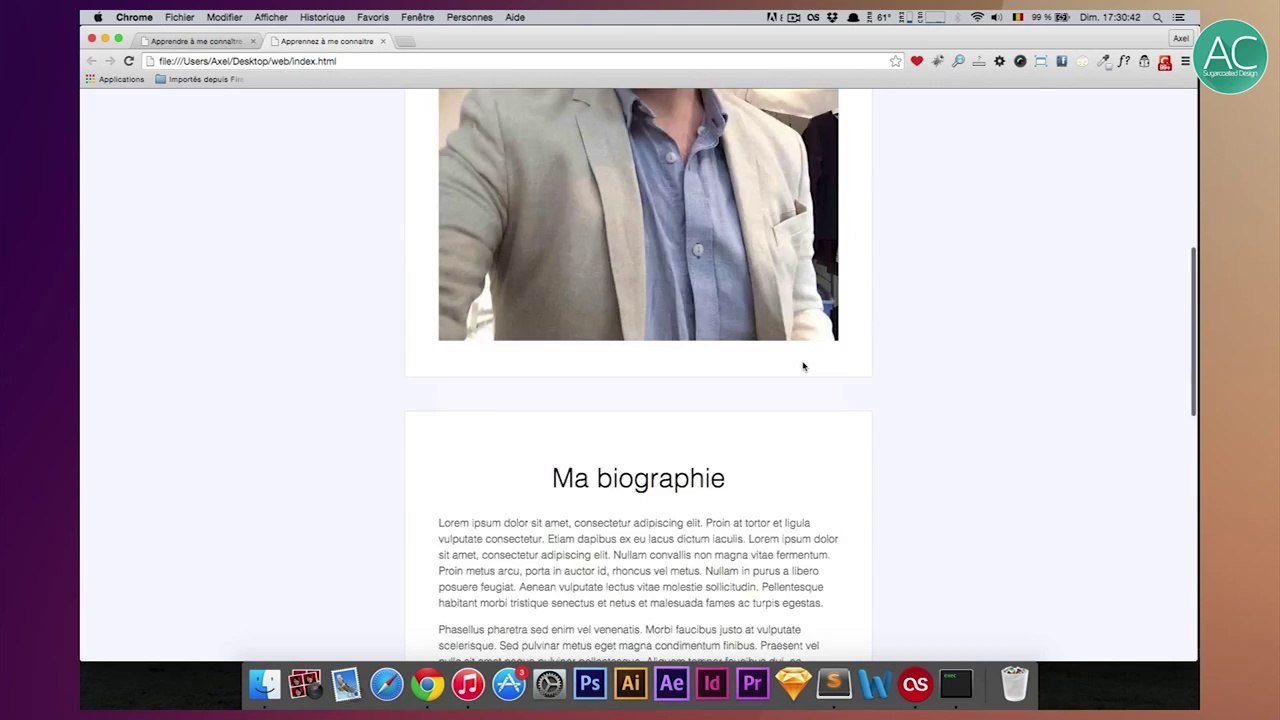This screenshot has height=720, width=1280.
Task: Open the Trash in the Dock
Action: [1014, 684]
